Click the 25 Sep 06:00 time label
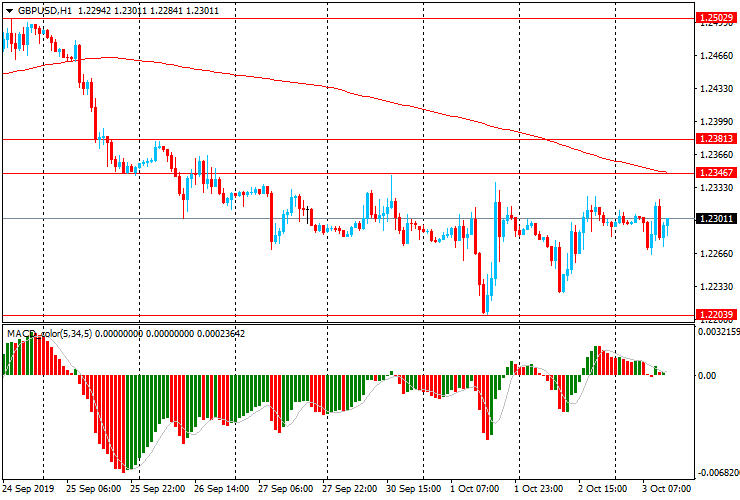 point(93,489)
